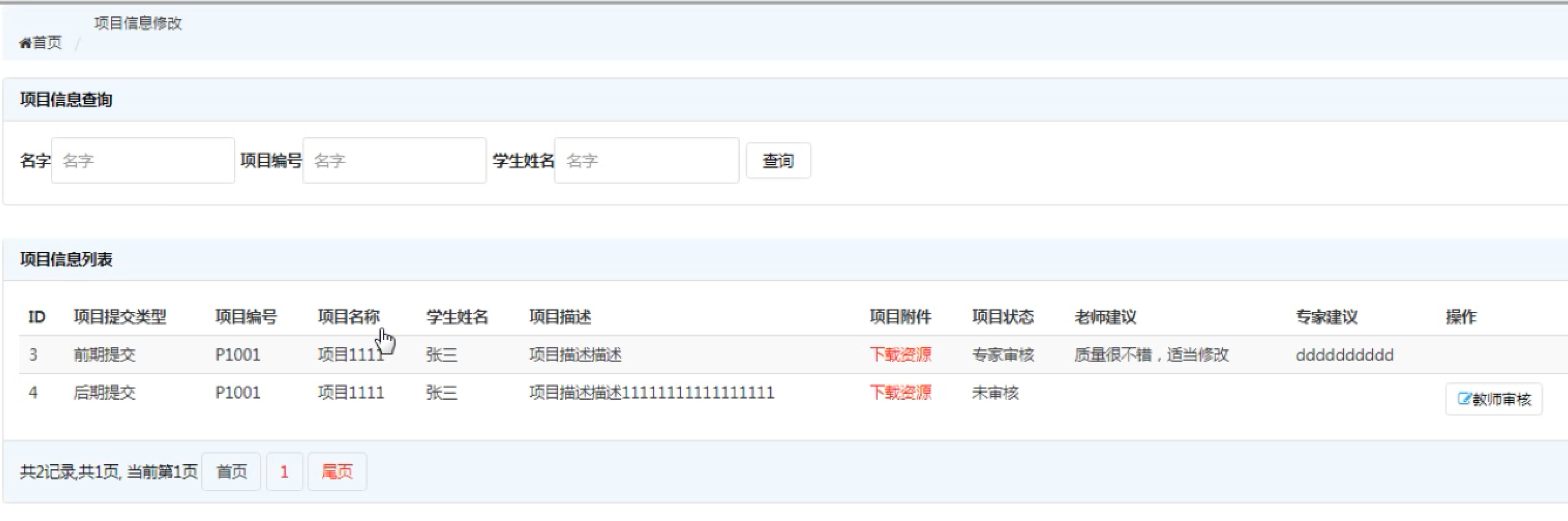Click the 项目信息列表 panel heading
The height and width of the screenshot is (521, 1568).
coord(66,260)
